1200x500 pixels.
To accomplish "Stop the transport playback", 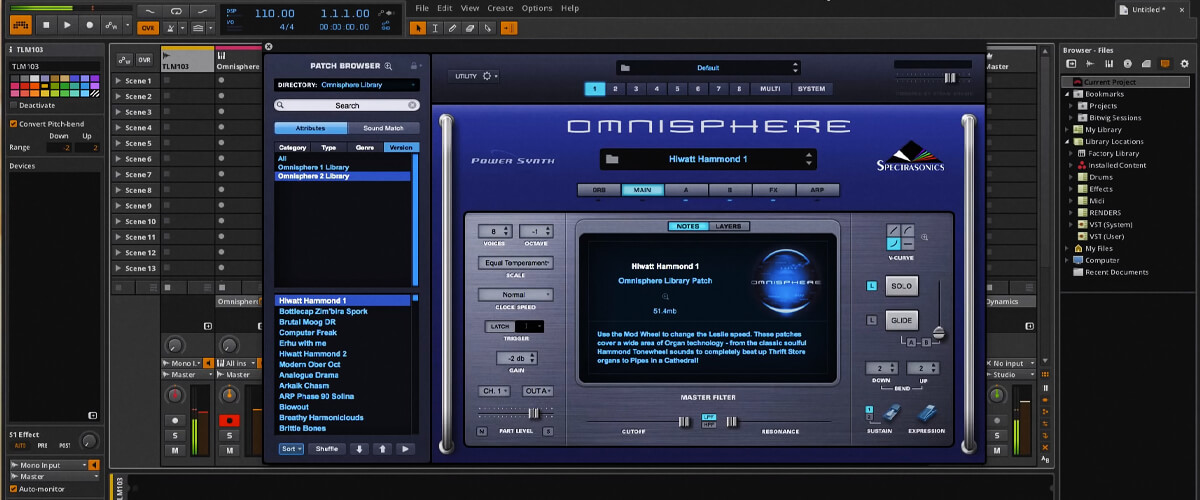I will pos(47,24).
